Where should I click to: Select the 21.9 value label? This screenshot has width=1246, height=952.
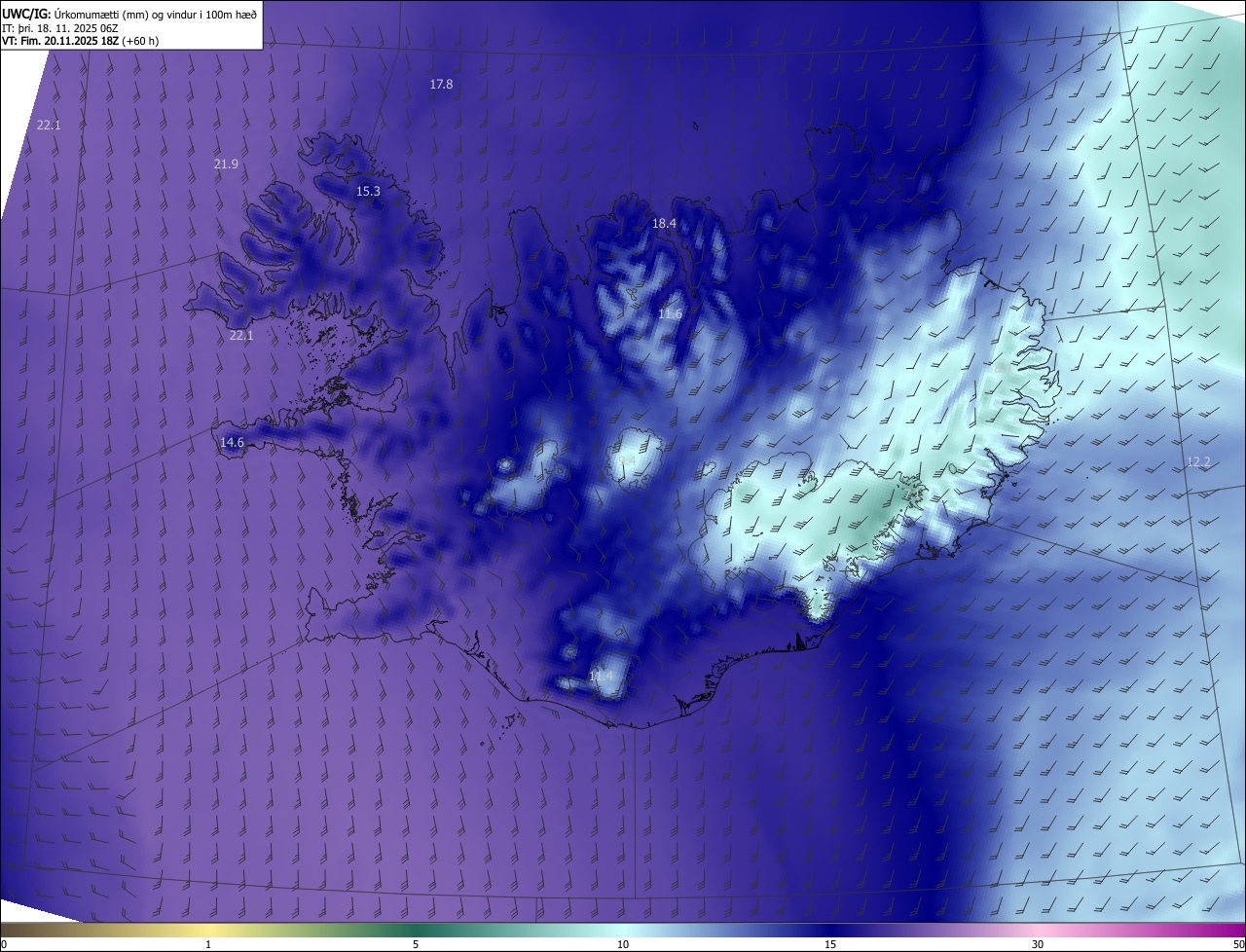click(226, 165)
